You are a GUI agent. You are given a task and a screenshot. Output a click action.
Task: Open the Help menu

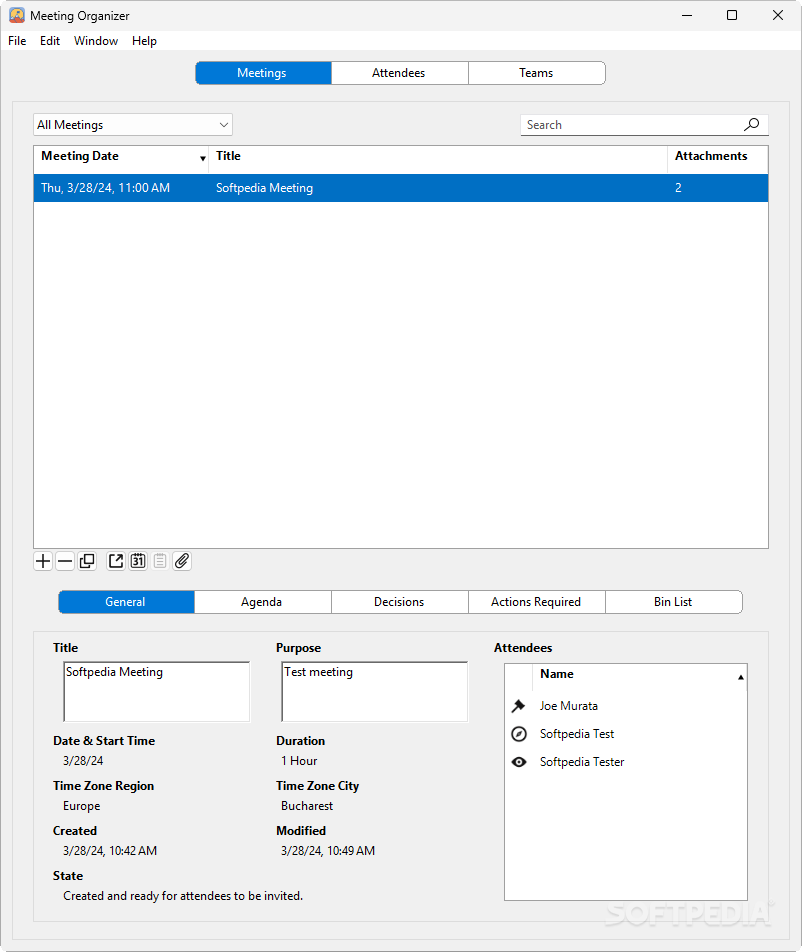click(144, 41)
